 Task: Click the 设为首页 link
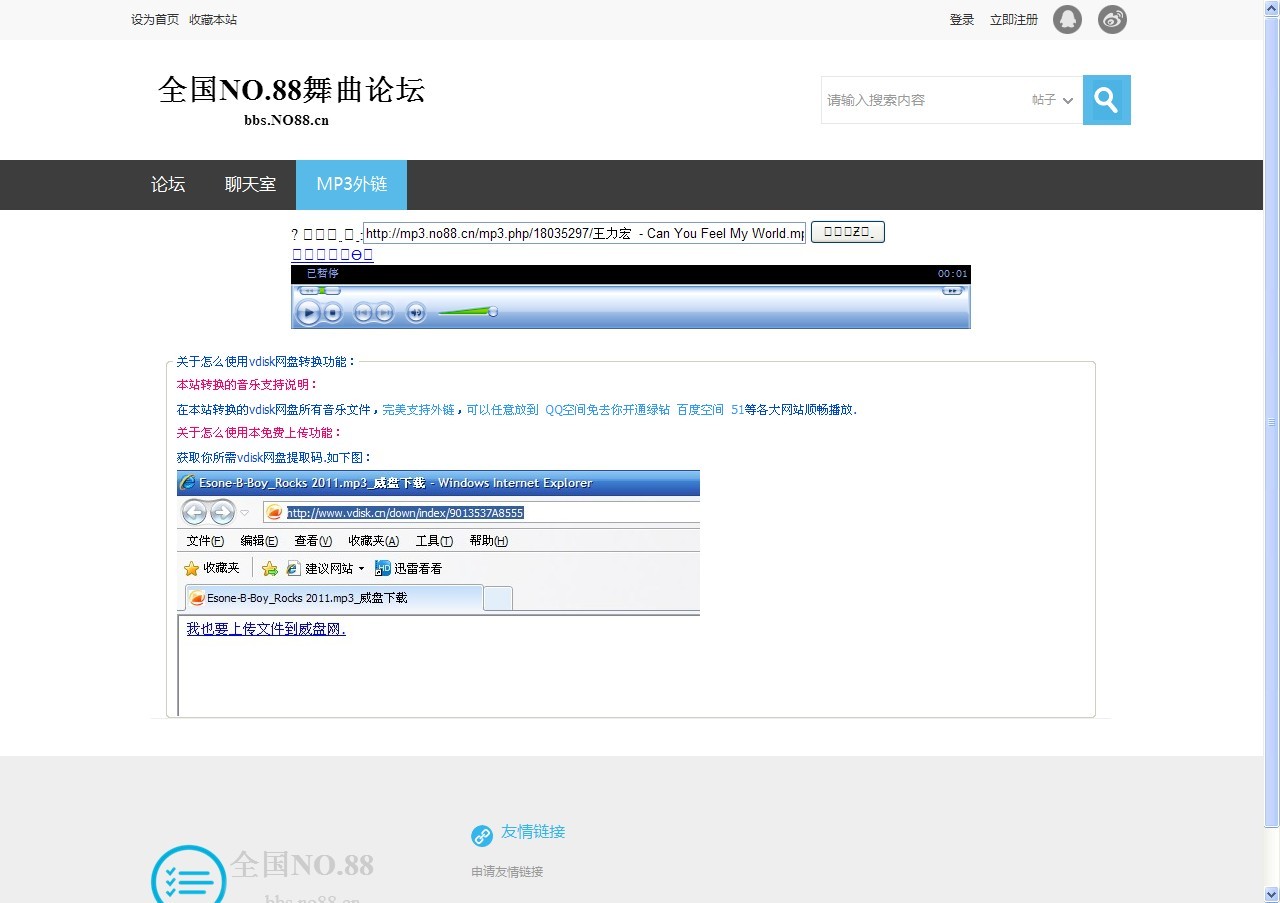click(x=155, y=20)
